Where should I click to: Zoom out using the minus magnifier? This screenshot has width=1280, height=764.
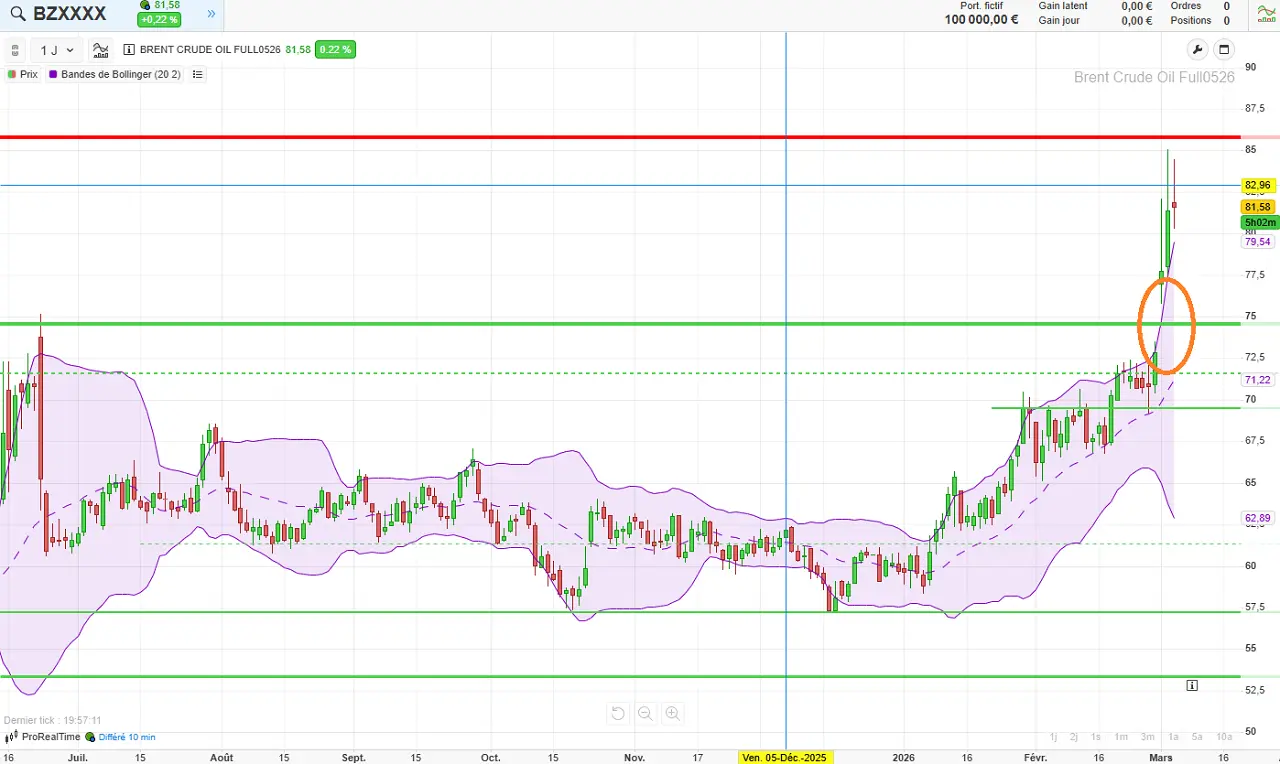[x=645, y=713]
